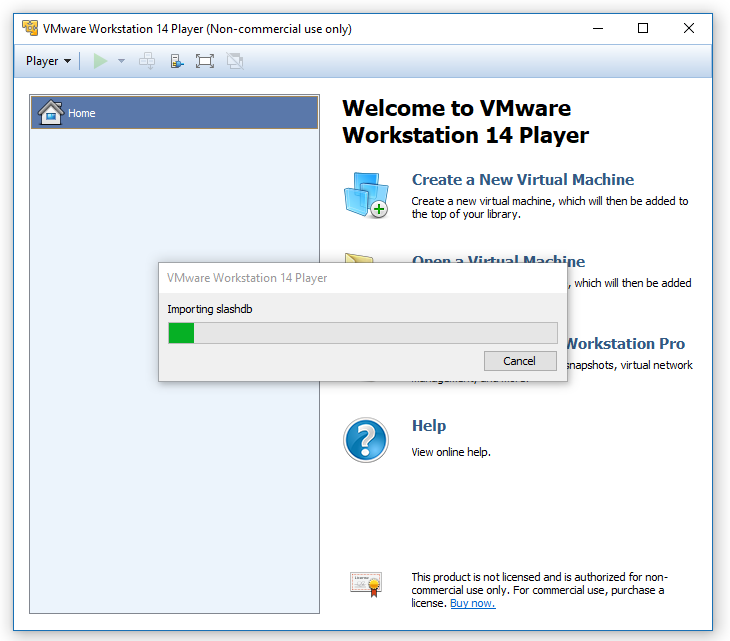Viewport: 730px width, 641px height.
Task: Maximize the VMware Player window
Action: [643, 28]
